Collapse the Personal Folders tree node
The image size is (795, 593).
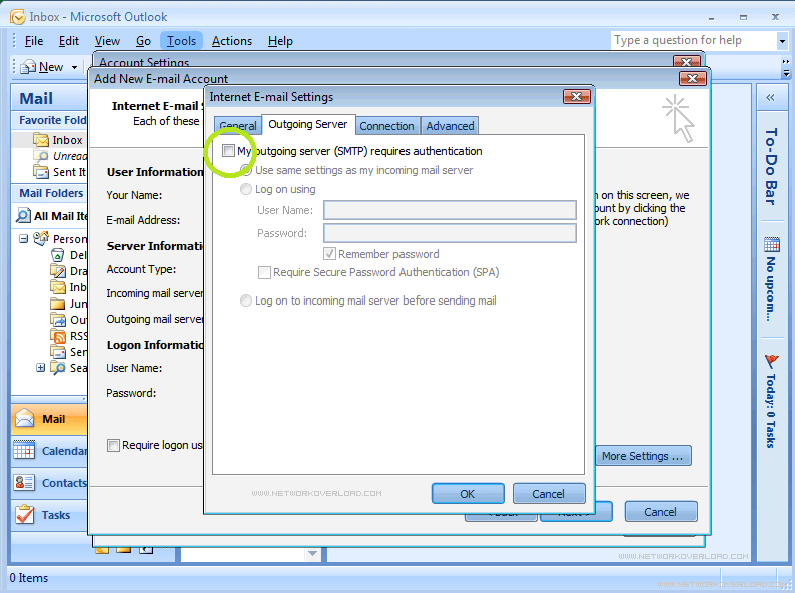24,239
